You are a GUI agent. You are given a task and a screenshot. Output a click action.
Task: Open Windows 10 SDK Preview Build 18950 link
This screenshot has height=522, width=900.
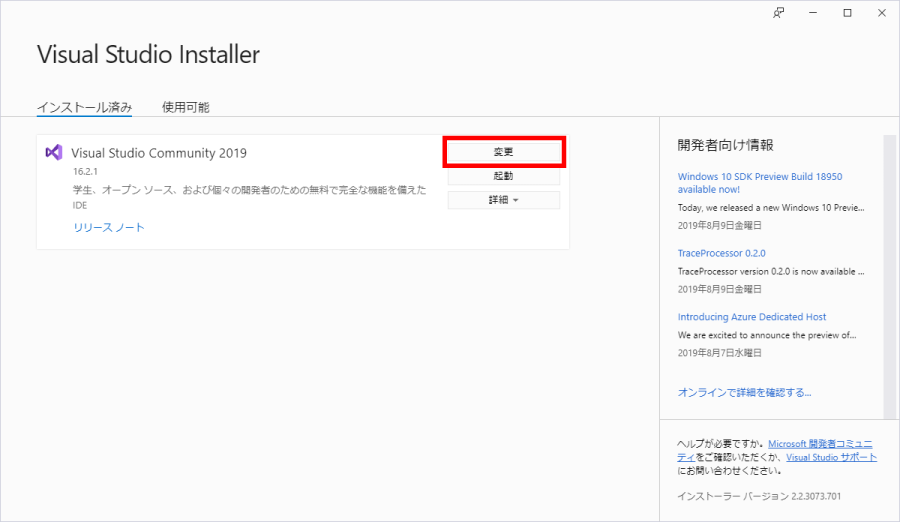point(760,183)
